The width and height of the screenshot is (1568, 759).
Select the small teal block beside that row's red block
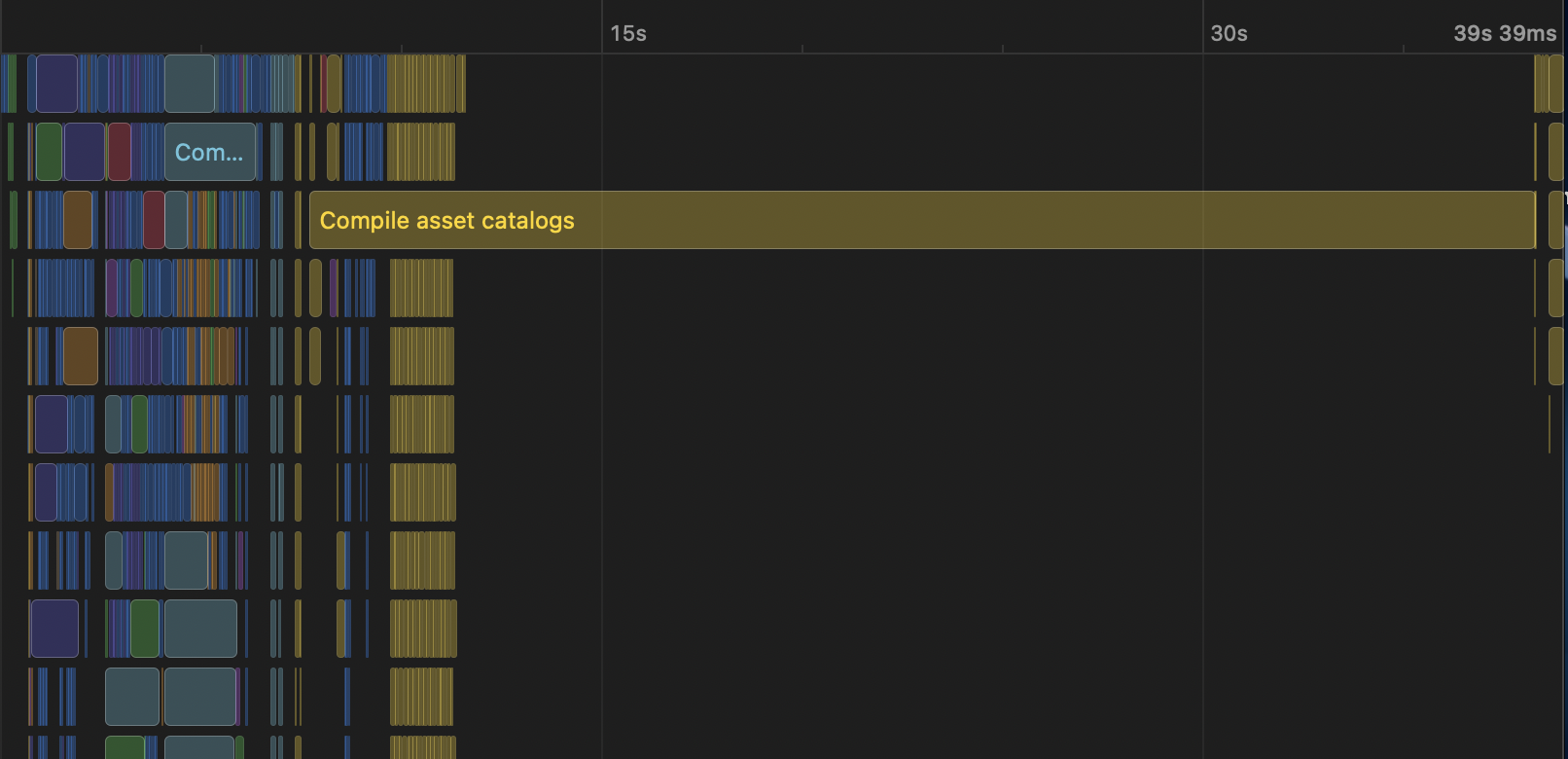176,220
